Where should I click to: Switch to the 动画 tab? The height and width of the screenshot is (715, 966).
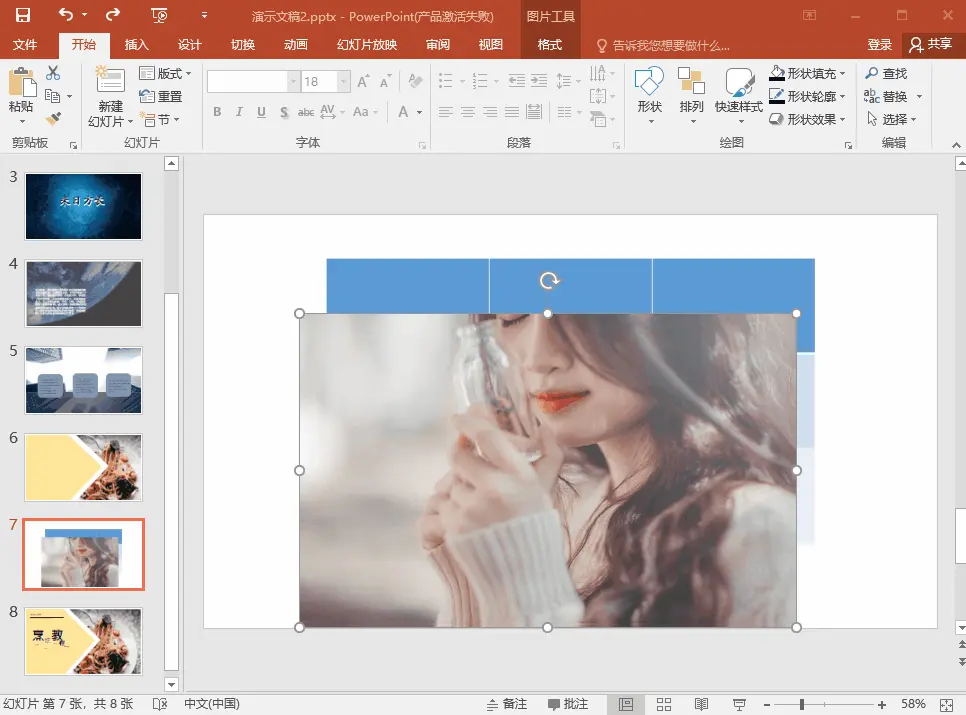(x=295, y=45)
